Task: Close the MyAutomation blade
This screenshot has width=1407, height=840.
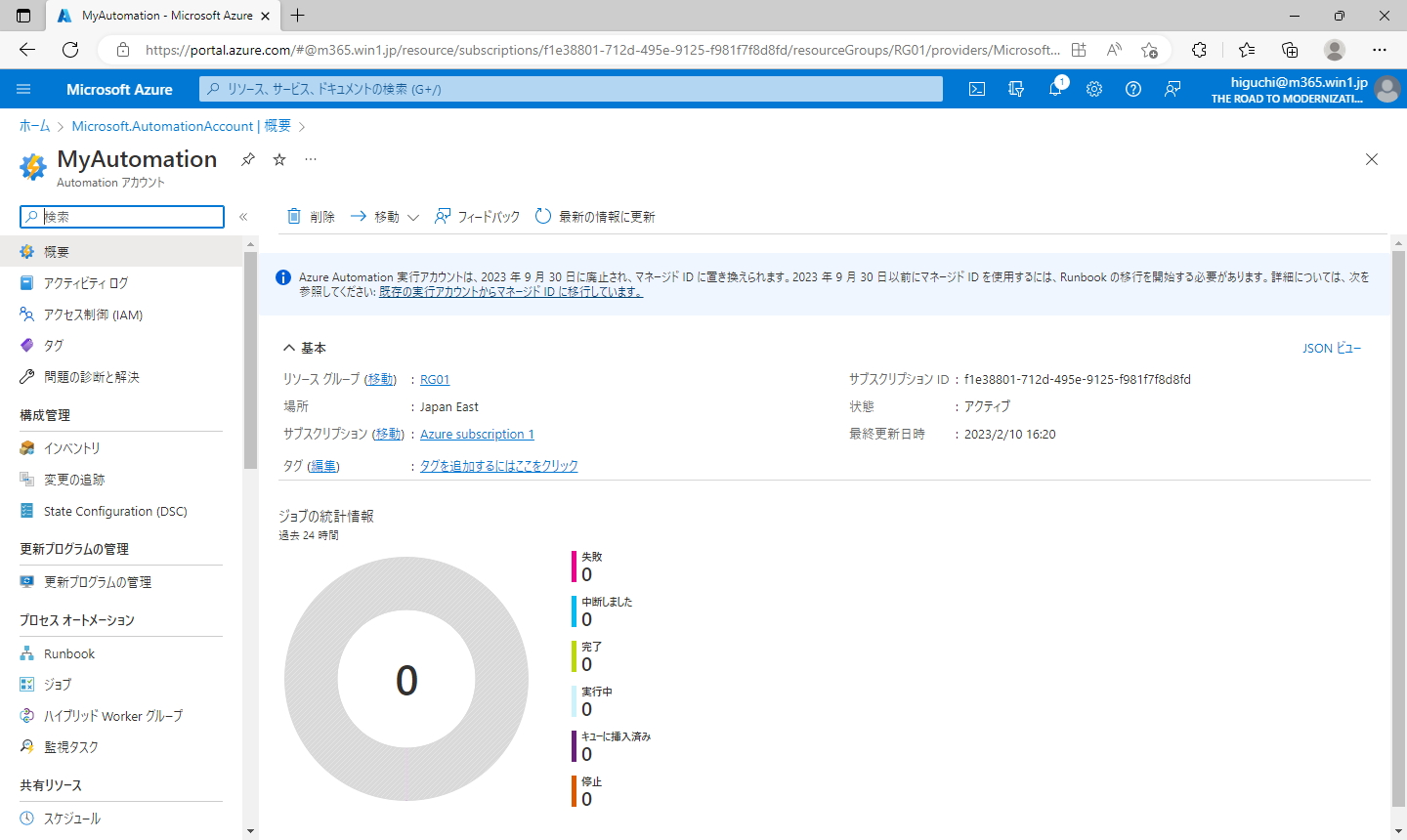Action: coord(1372,159)
